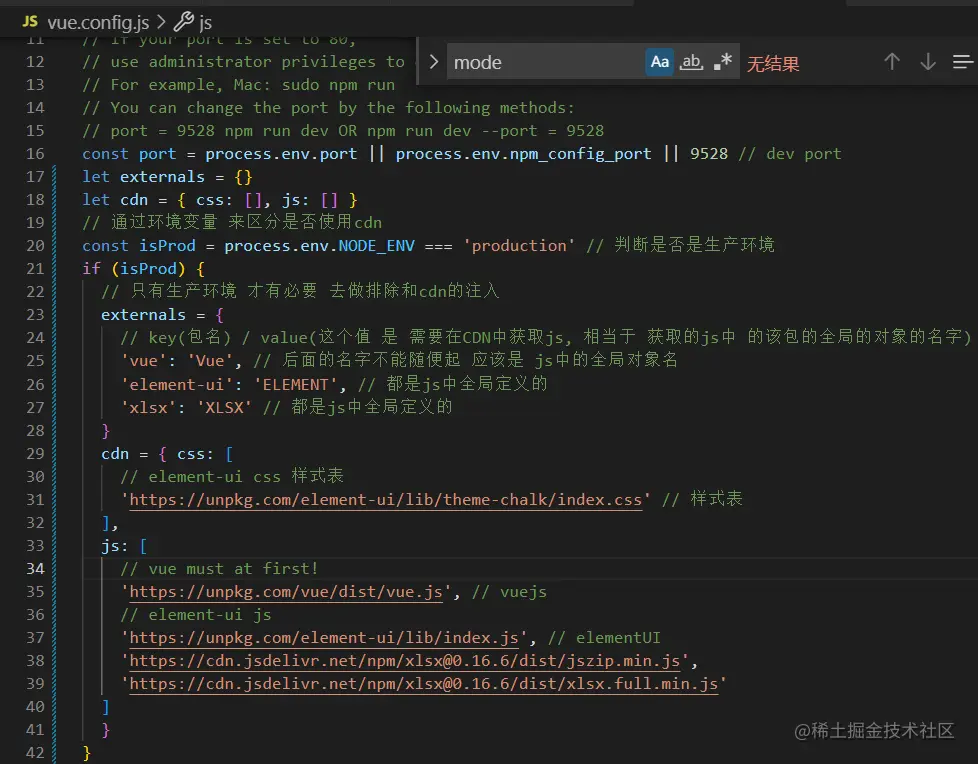The height and width of the screenshot is (764, 978).
Task: Open the unpkg element-ui index.js link
Action: [x=320, y=637]
